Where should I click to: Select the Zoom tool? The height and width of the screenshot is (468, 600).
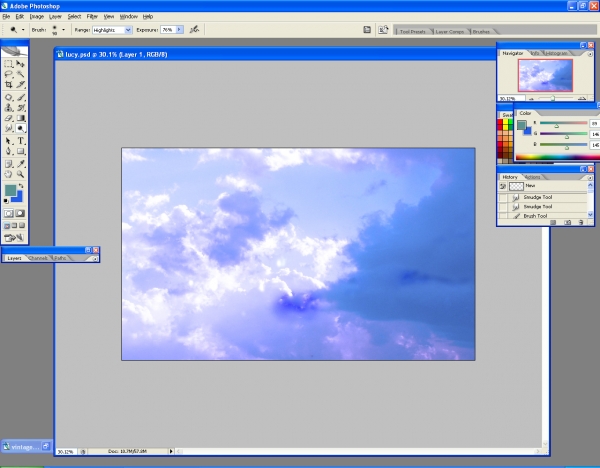(21, 174)
